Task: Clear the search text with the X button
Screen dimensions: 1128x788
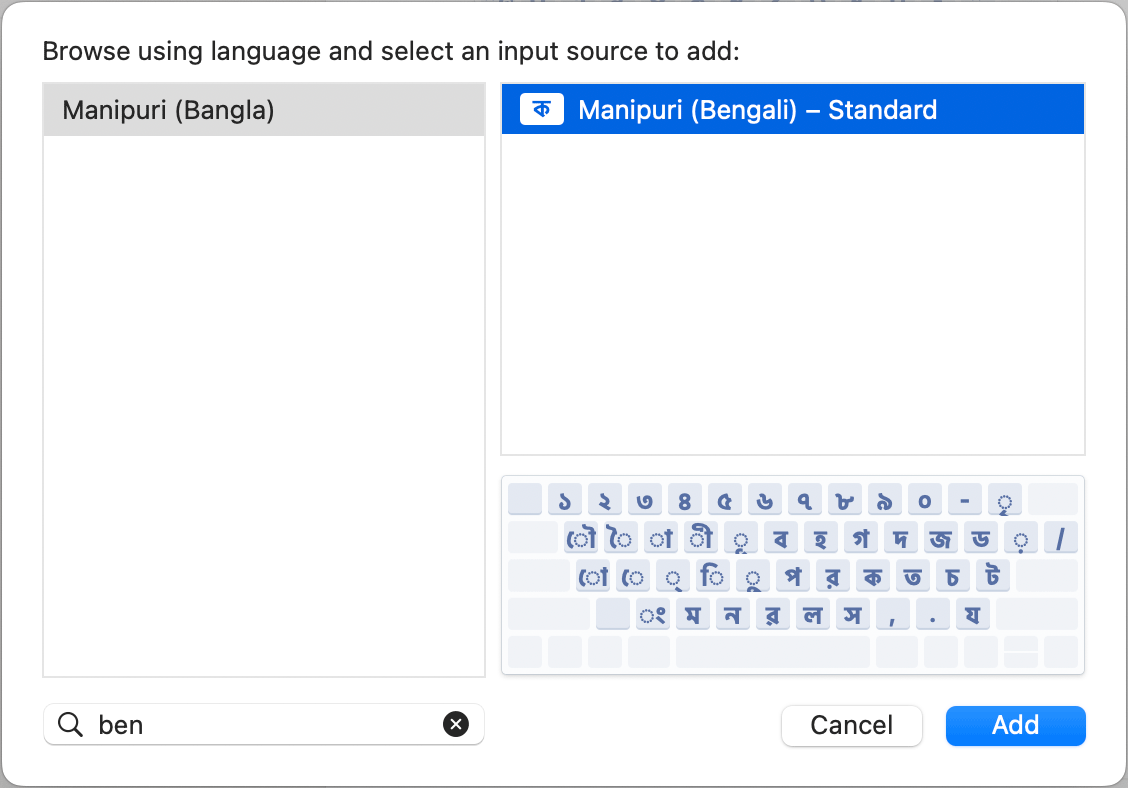Action: click(x=455, y=724)
